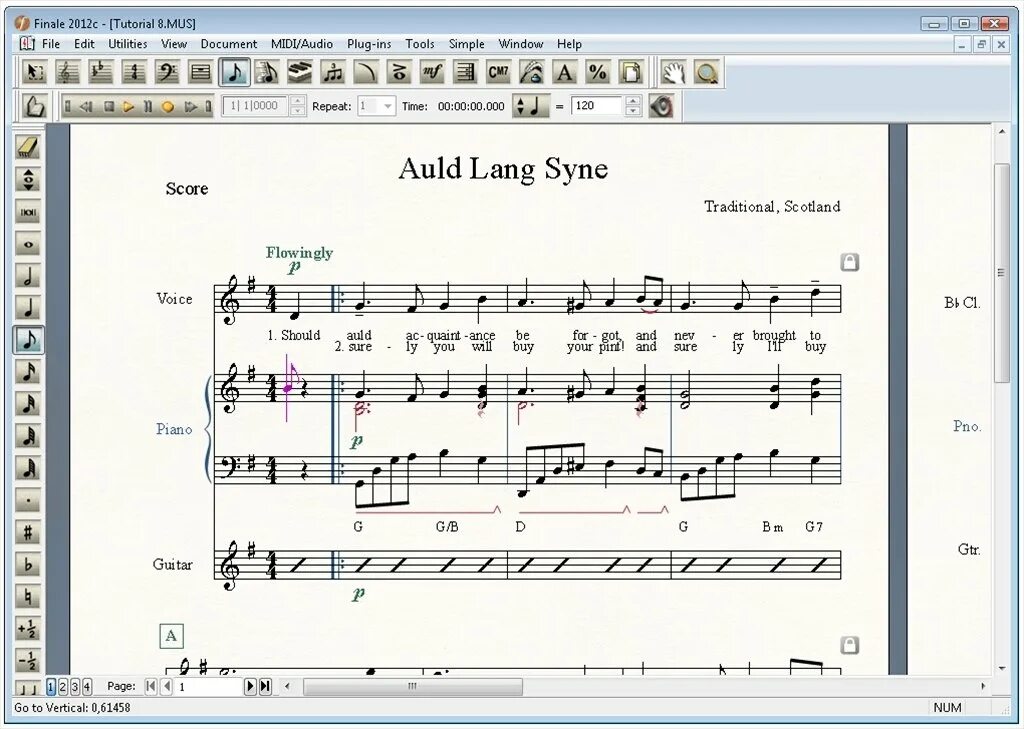The image size is (1024, 729).
Task: Select the HyperScribe keyboard tool
Action: [300, 72]
